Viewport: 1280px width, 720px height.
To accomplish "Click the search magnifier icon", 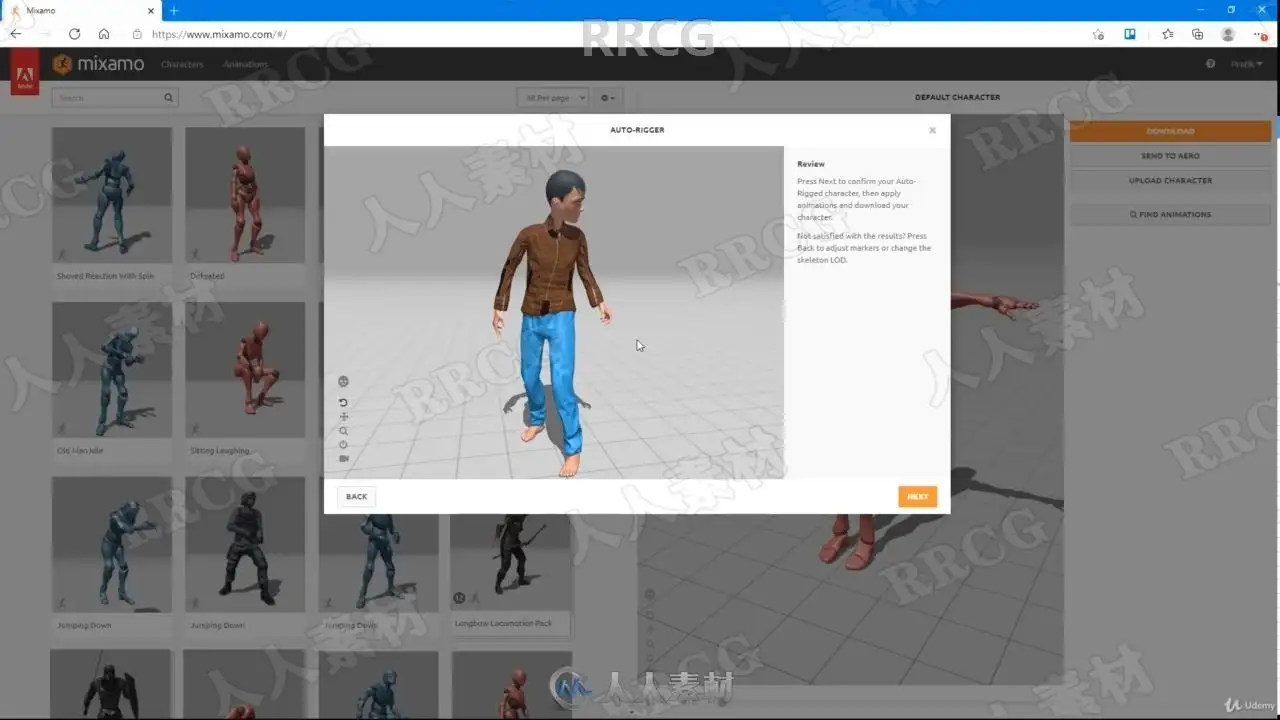I will coord(169,98).
